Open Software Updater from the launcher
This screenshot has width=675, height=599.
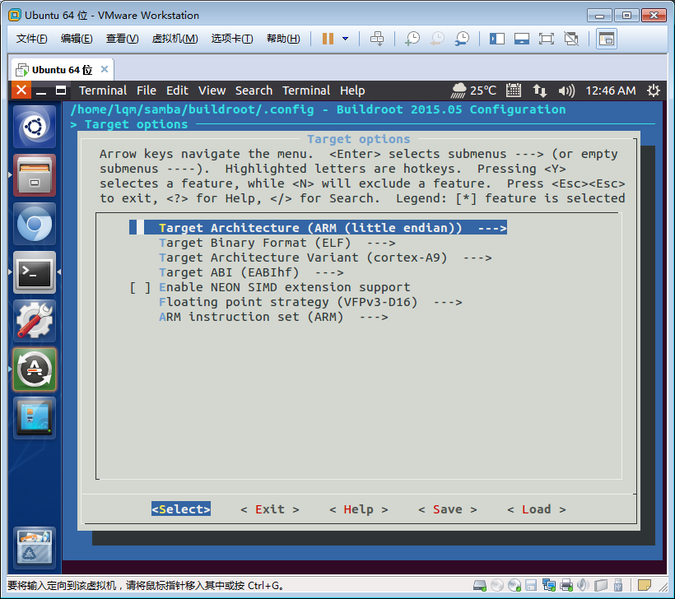tap(35, 369)
